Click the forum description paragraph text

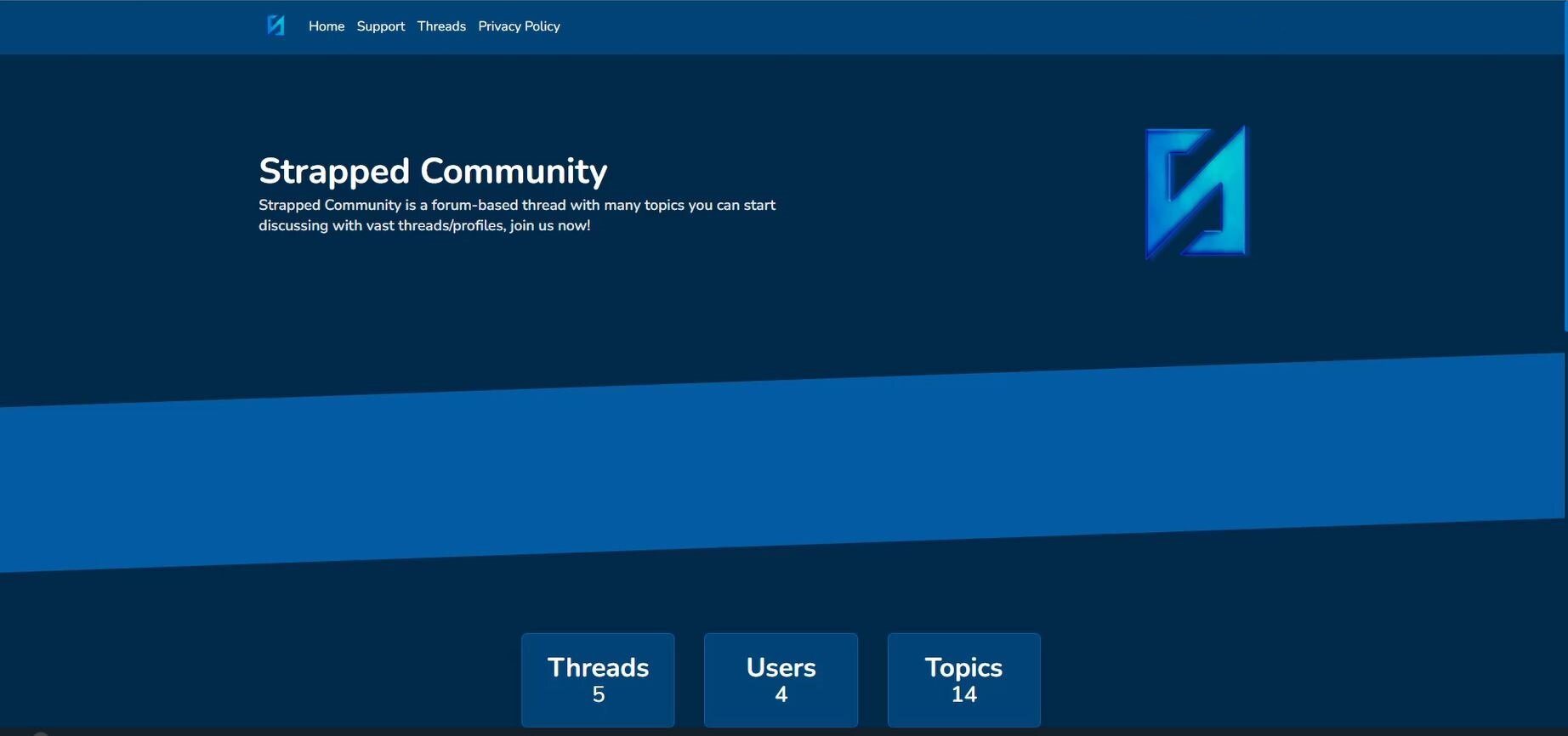pos(517,215)
